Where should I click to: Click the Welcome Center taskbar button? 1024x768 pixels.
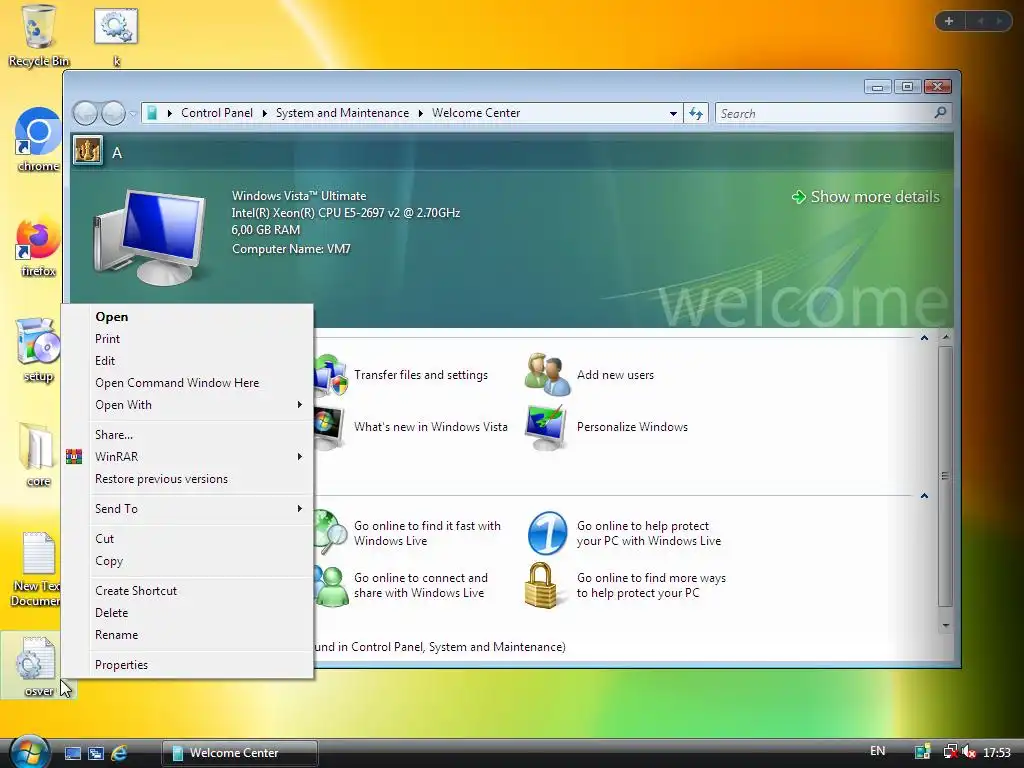(x=240, y=753)
